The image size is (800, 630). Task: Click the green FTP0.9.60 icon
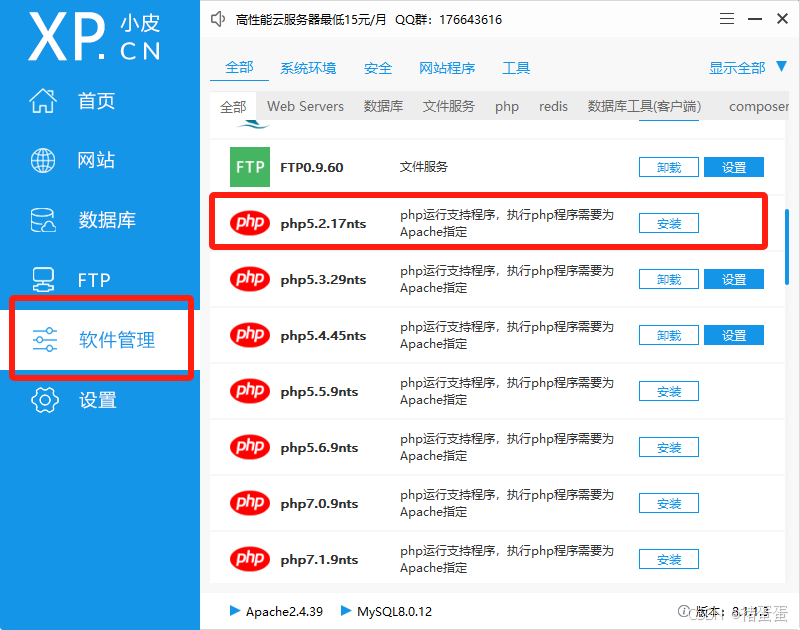point(249,167)
